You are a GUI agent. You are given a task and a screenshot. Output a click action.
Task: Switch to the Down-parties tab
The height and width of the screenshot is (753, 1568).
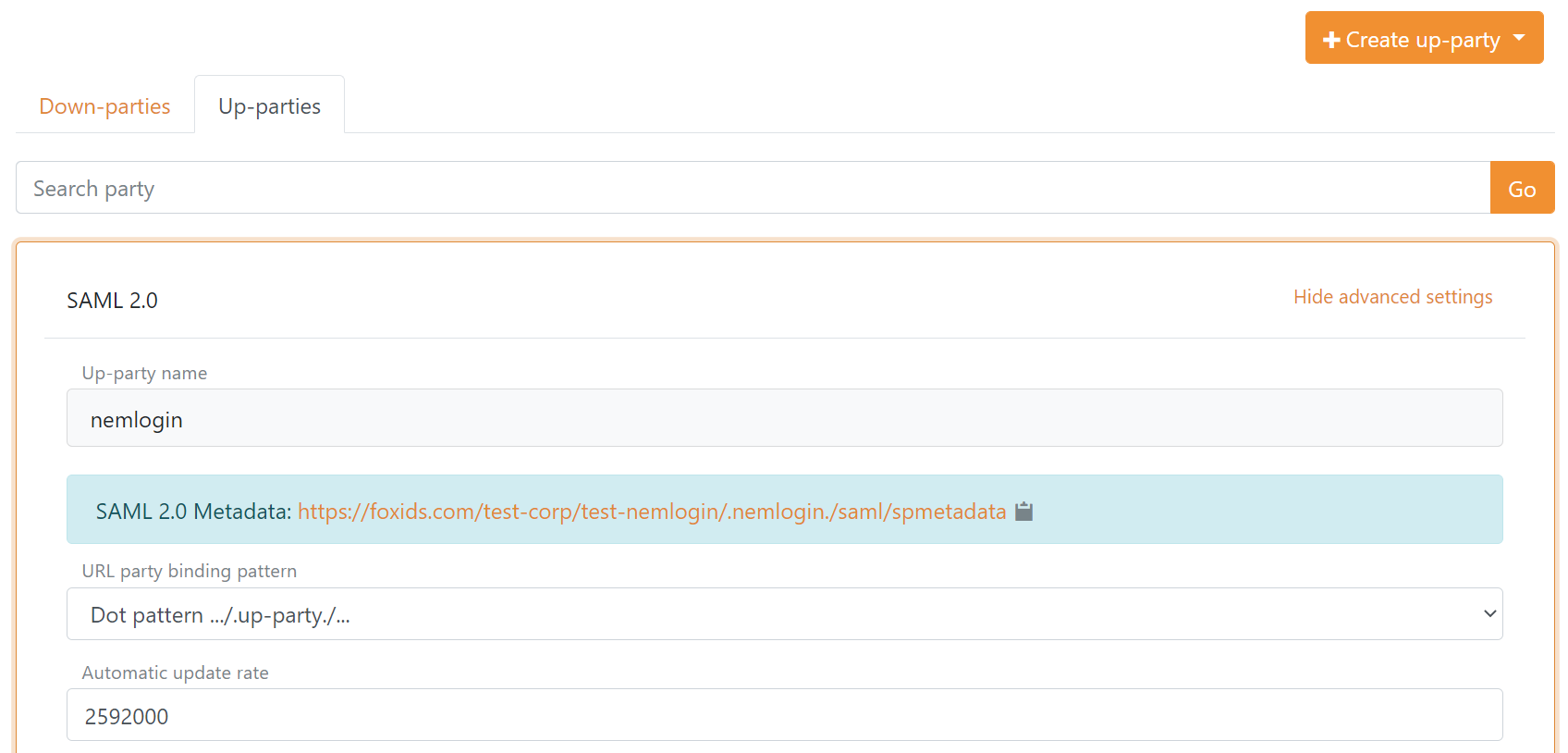point(104,106)
